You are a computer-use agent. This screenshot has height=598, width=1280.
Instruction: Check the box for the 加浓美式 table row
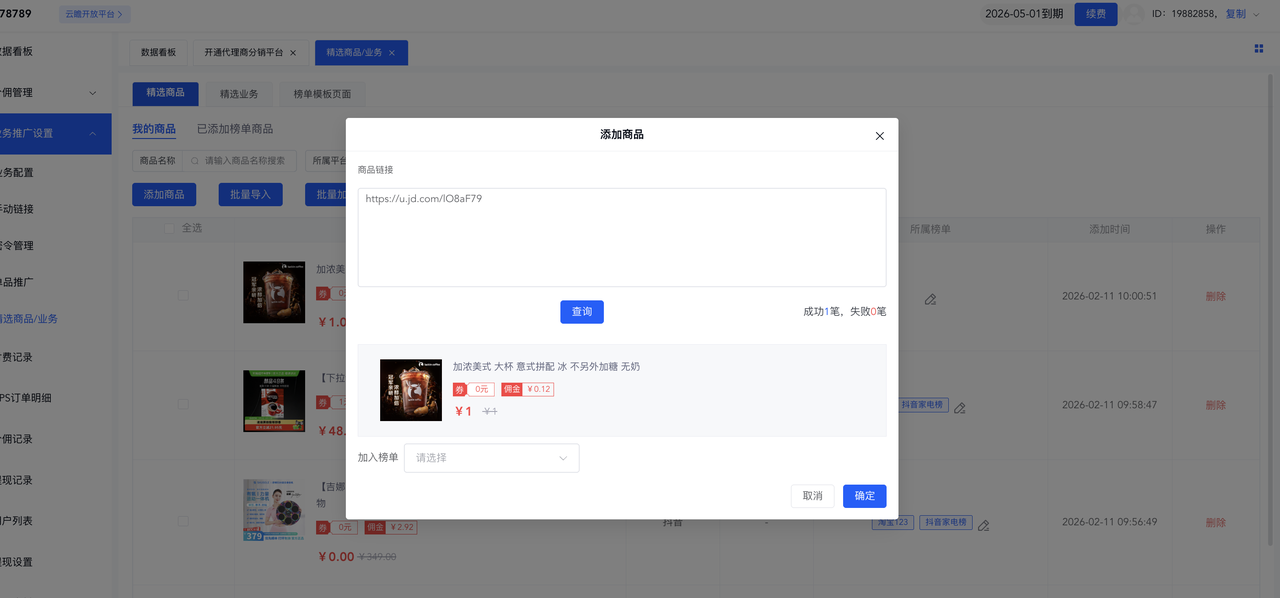pos(183,295)
